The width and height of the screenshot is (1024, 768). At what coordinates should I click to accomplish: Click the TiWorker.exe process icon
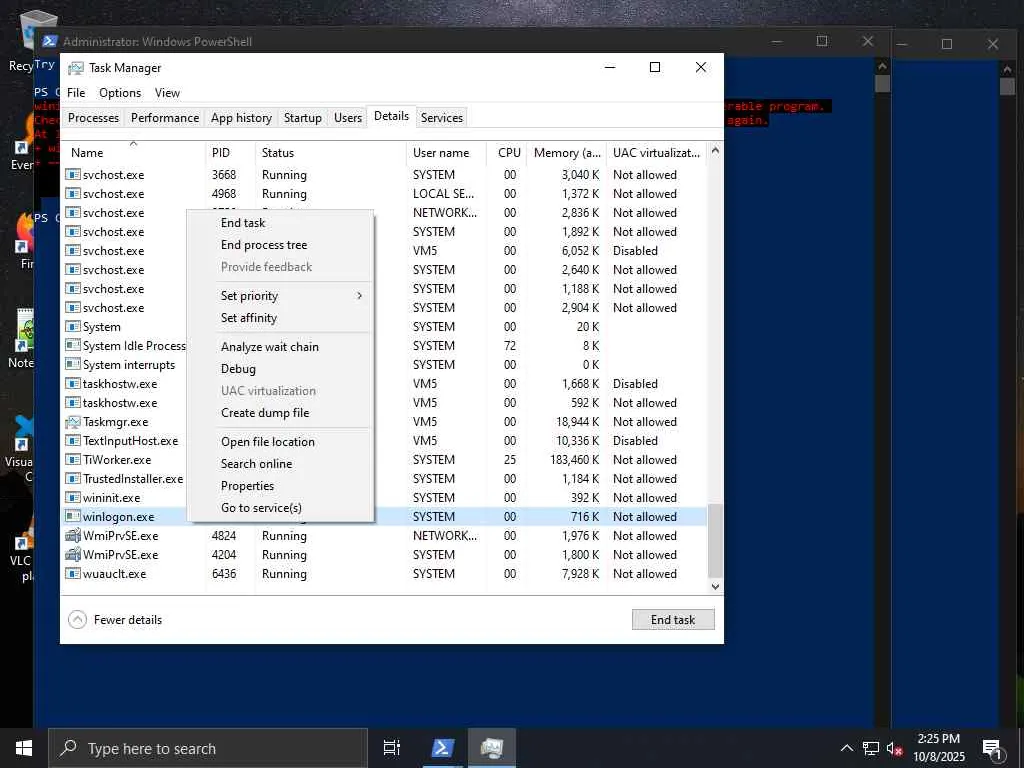click(x=72, y=460)
